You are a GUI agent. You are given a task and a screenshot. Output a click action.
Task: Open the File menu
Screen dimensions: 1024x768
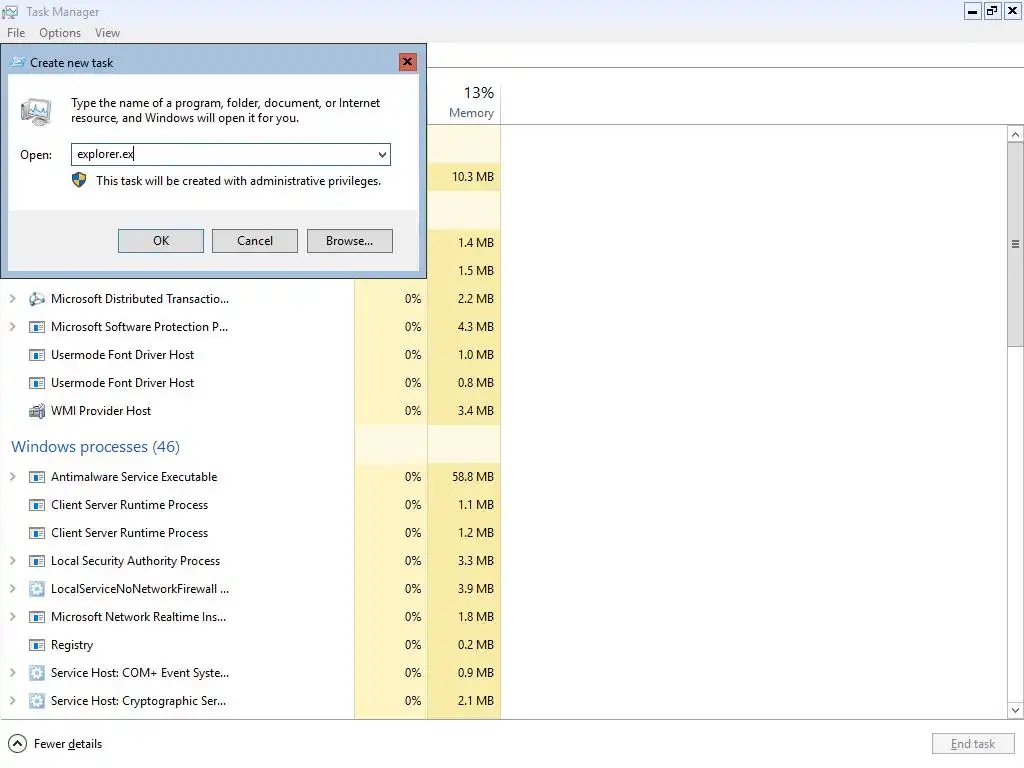(16, 33)
